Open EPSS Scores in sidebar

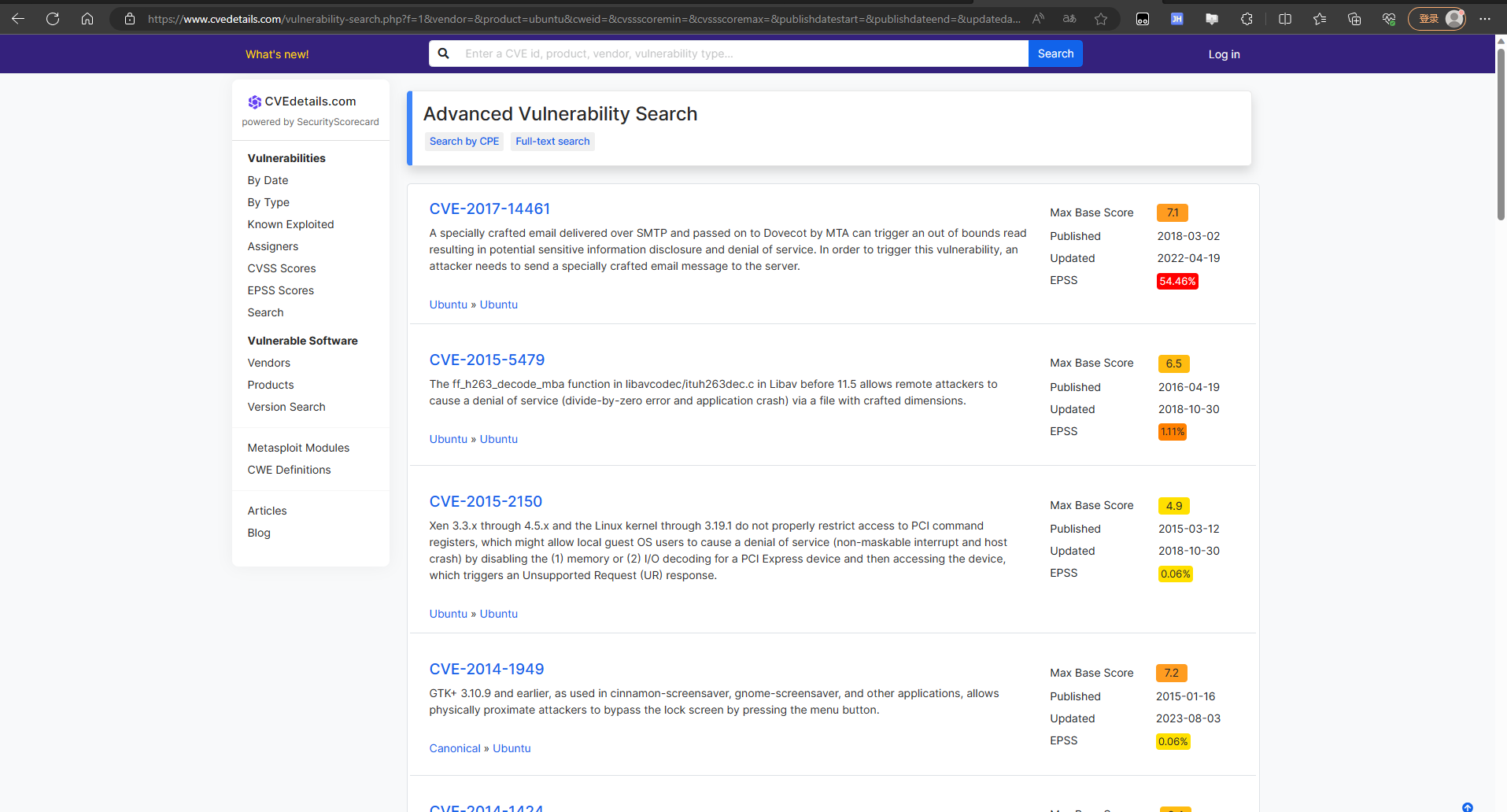click(280, 290)
